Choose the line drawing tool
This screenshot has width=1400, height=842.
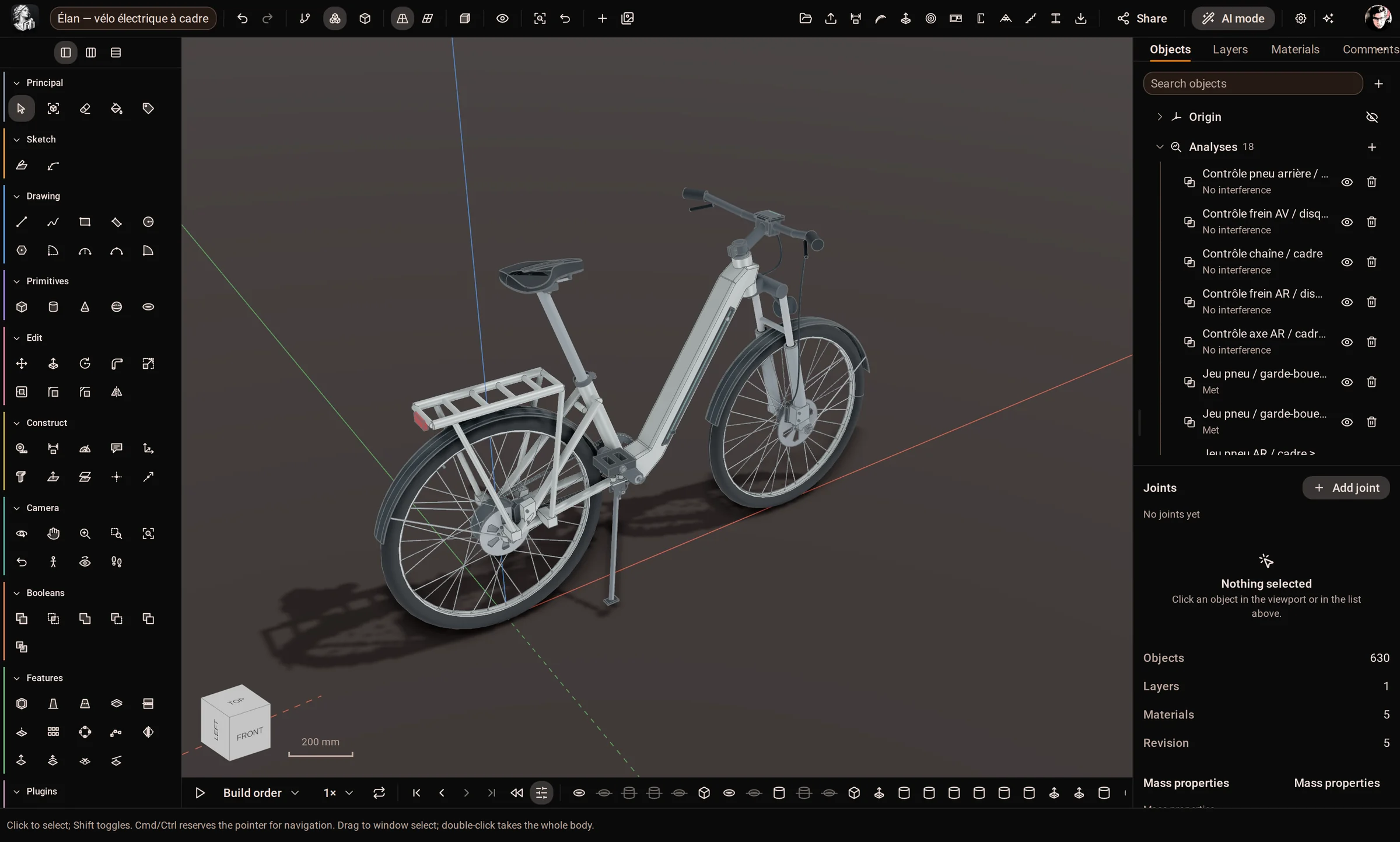(x=22, y=222)
